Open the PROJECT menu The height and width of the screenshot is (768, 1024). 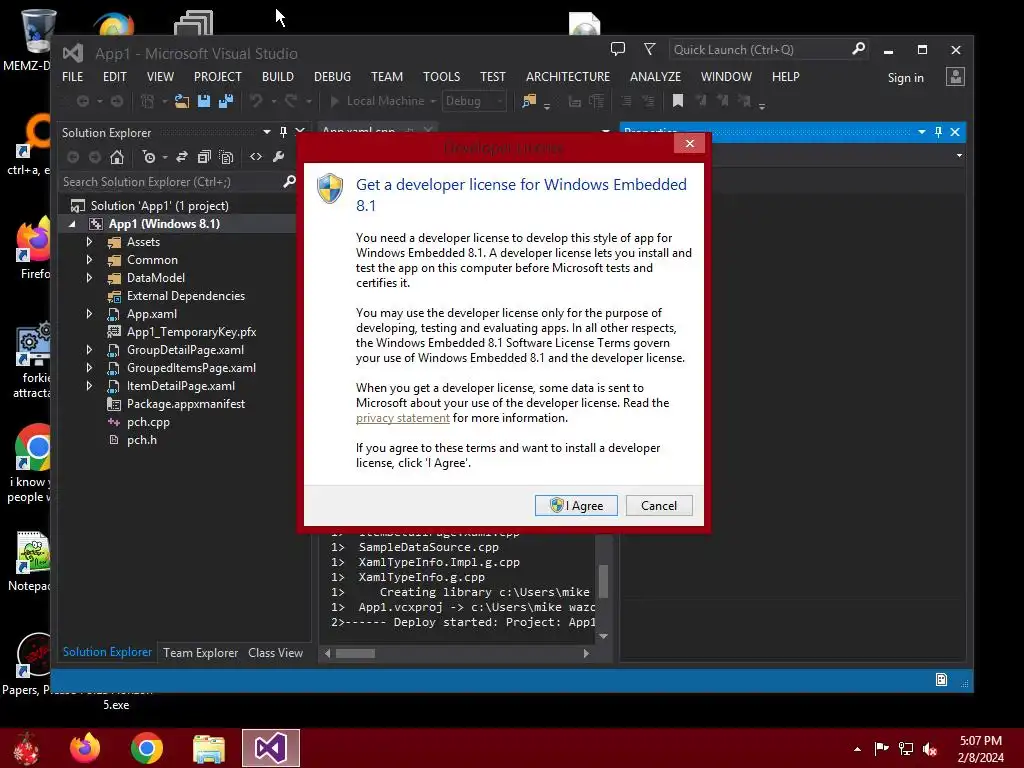pyautogui.click(x=217, y=76)
